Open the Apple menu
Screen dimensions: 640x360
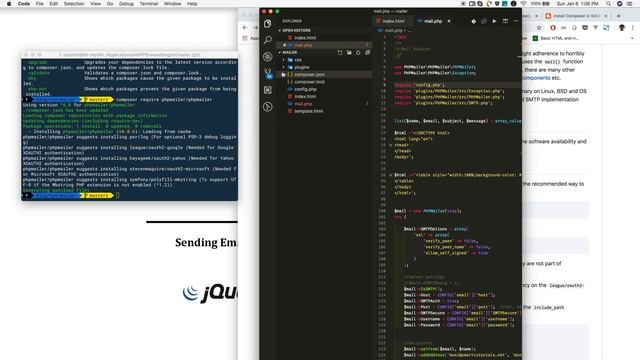pyautogui.click(x=9, y=4)
